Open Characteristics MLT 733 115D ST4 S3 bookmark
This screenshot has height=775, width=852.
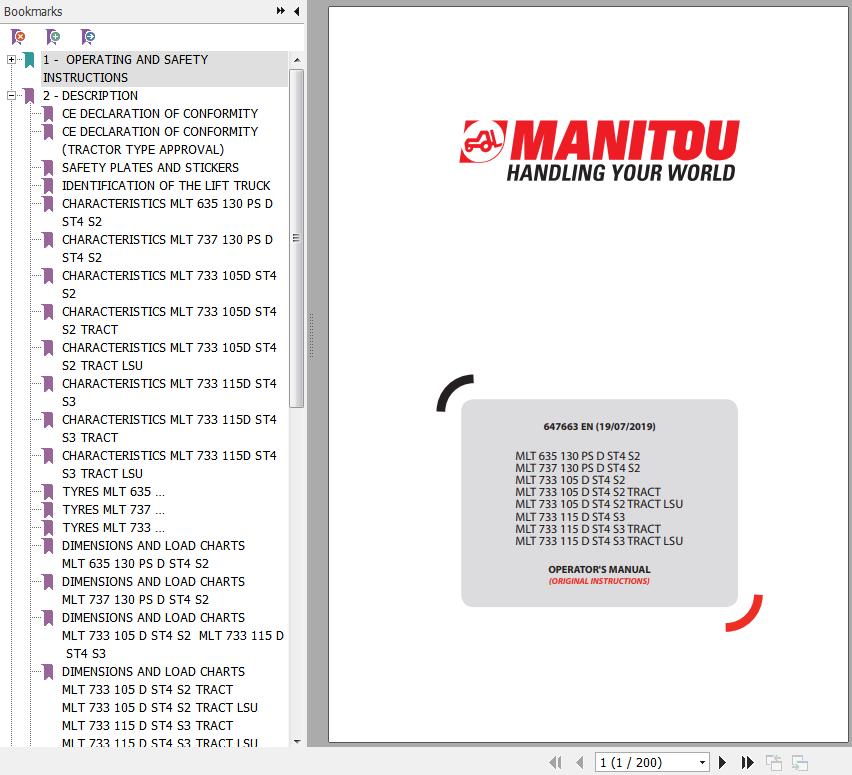coord(169,392)
